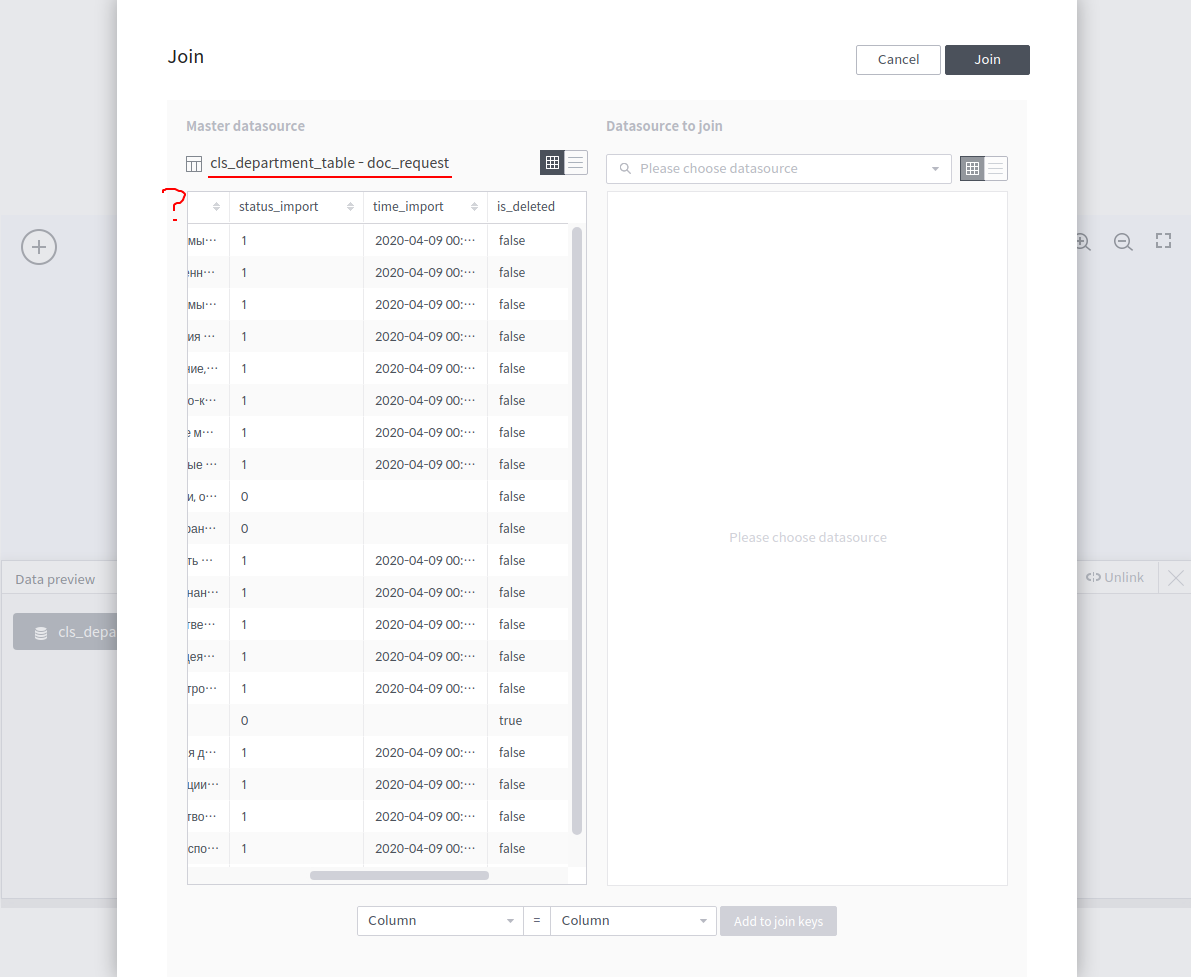The width and height of the screenshot is (1191, 977).
Task: Click the equals operator between columns
Action: (536, 921)
